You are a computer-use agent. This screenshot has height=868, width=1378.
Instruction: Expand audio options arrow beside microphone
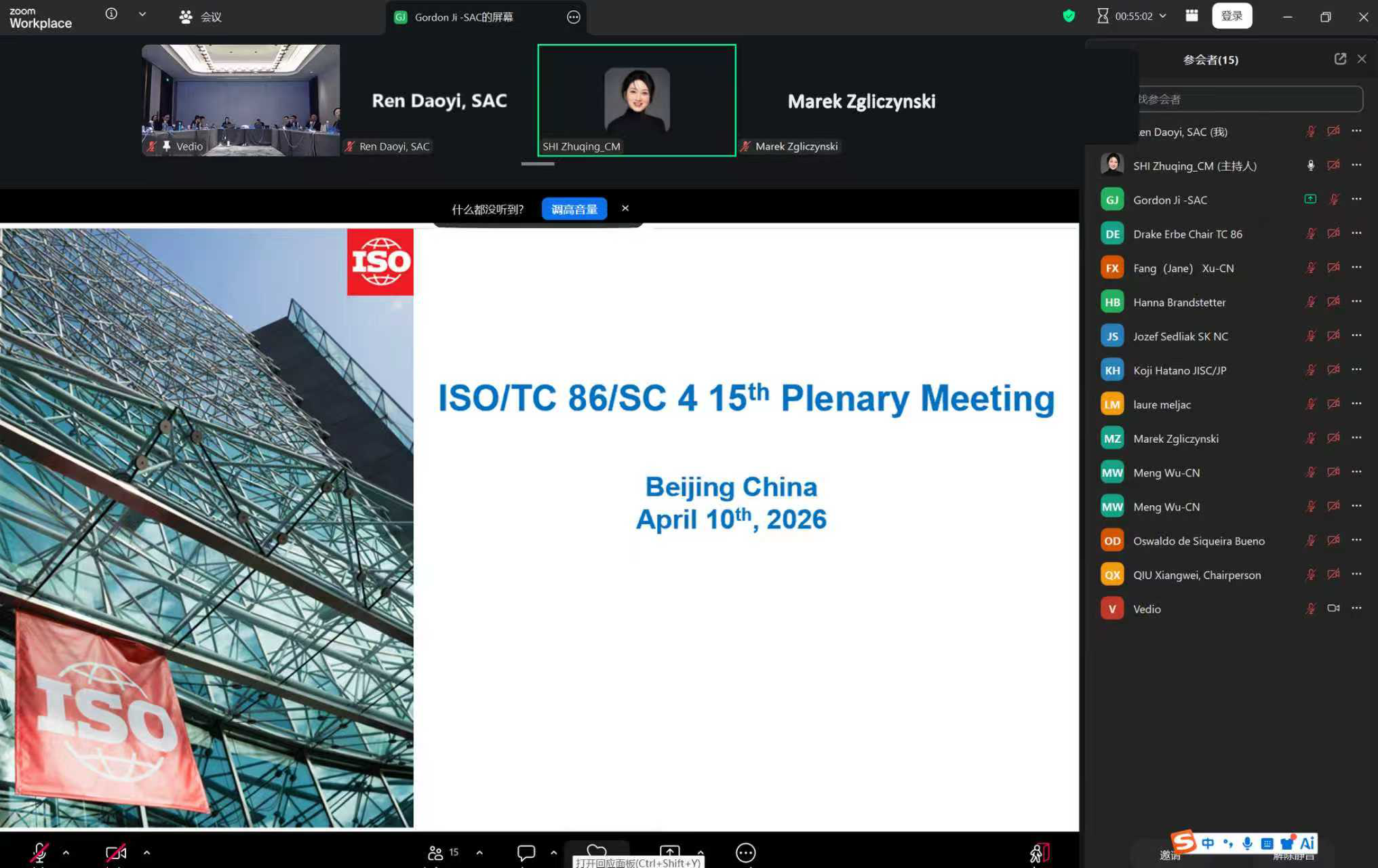tap(66, 852)
